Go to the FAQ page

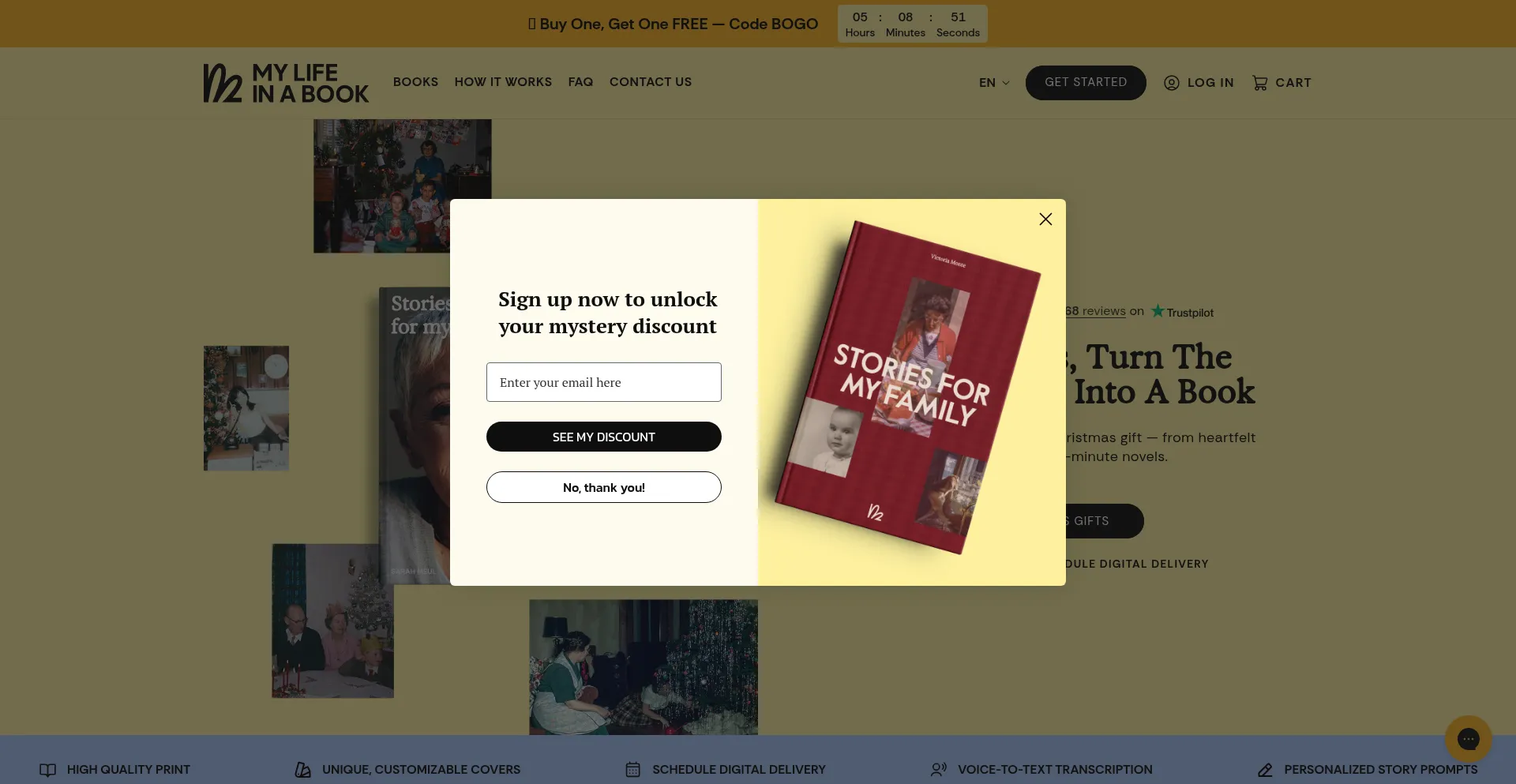[x=580, y=82]
